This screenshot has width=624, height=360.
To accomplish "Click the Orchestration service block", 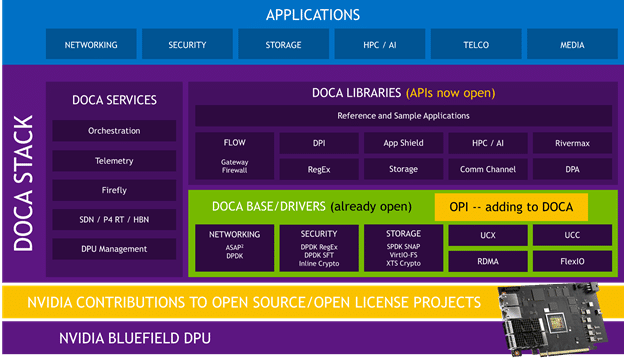I will point(114,131).
